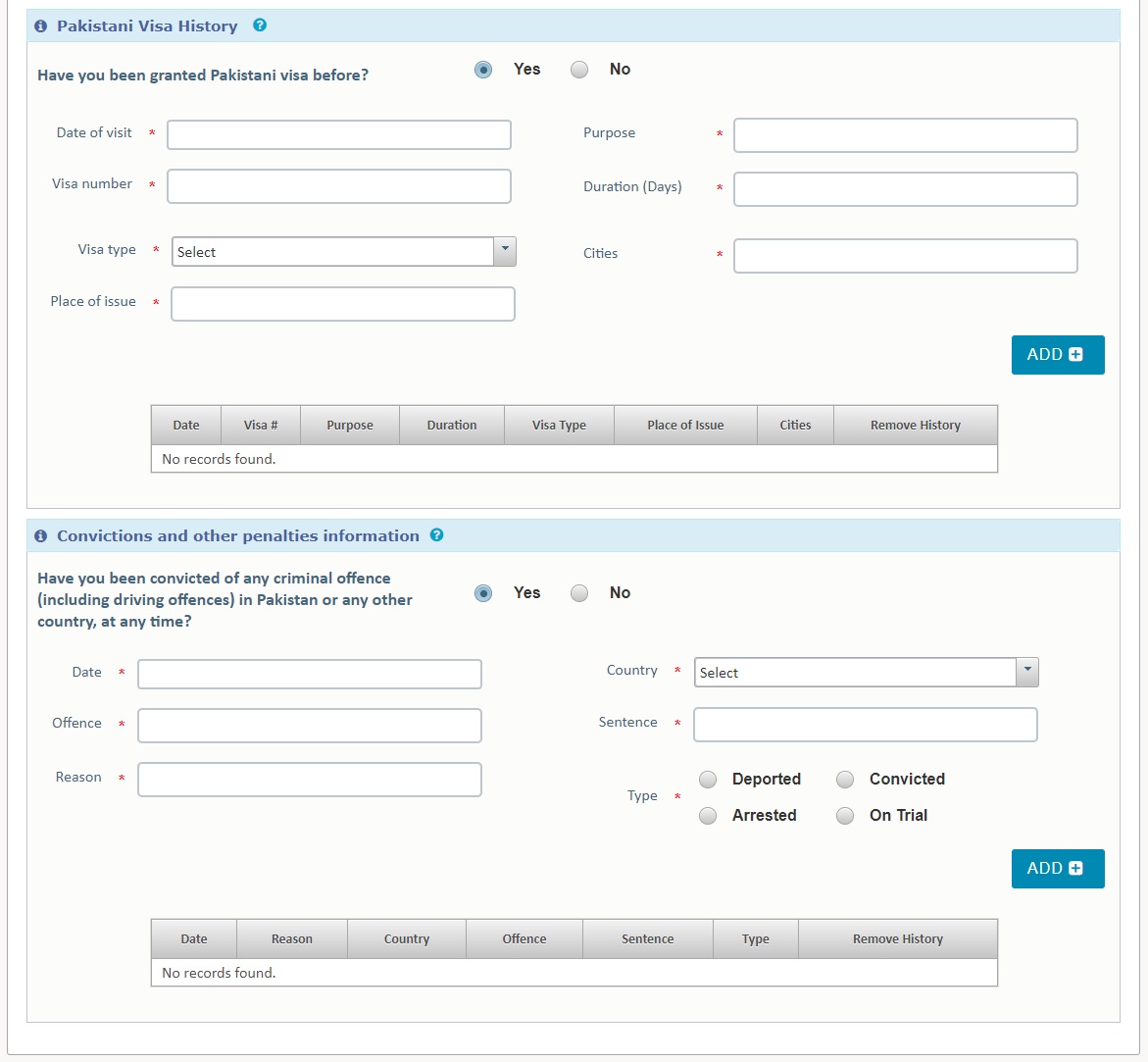Viewport: 1148px width, 1062px height.
Task: Select Yes for criminal offence conviction question
Action: (483, 593)
